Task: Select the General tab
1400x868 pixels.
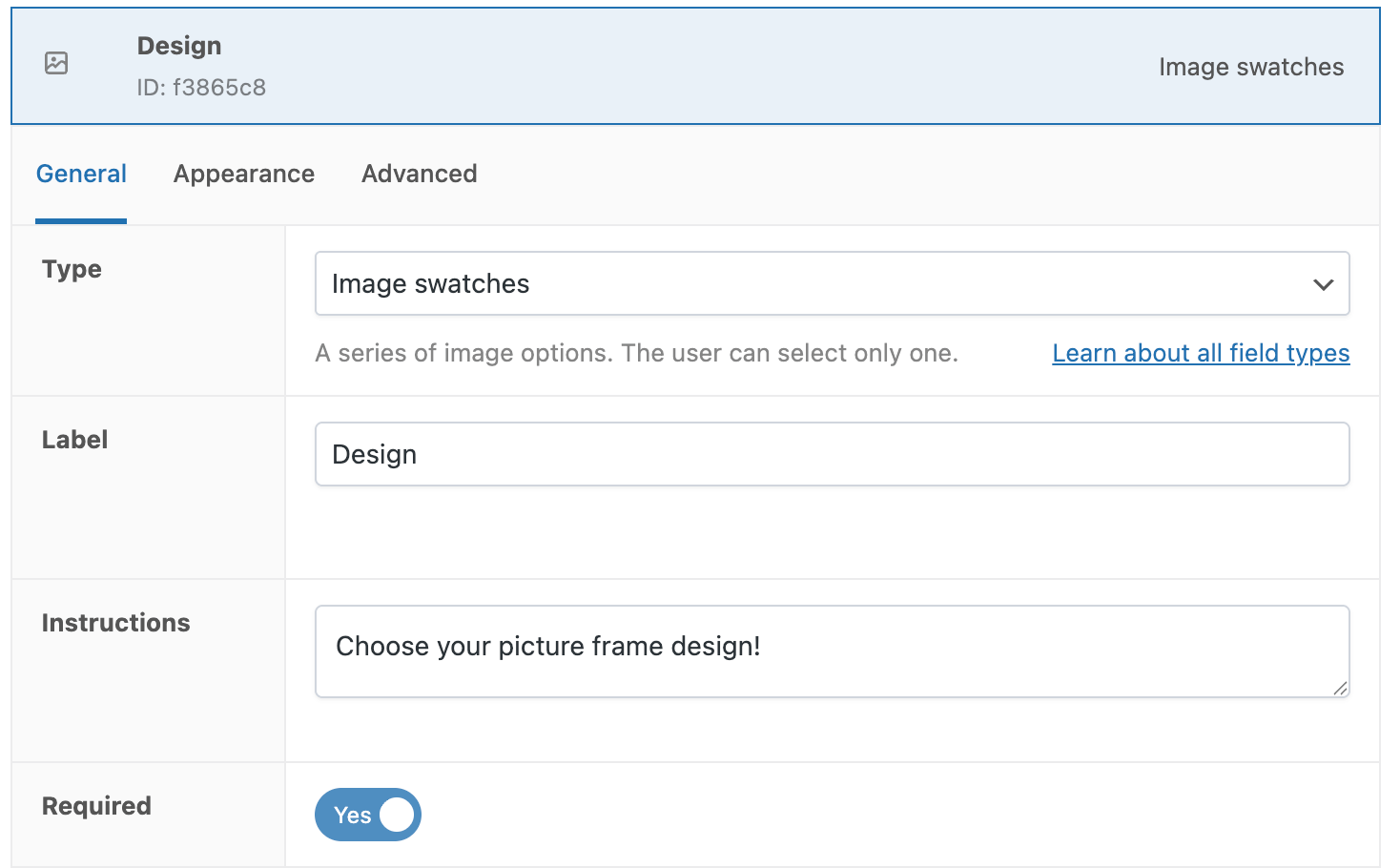Action: 81,174
